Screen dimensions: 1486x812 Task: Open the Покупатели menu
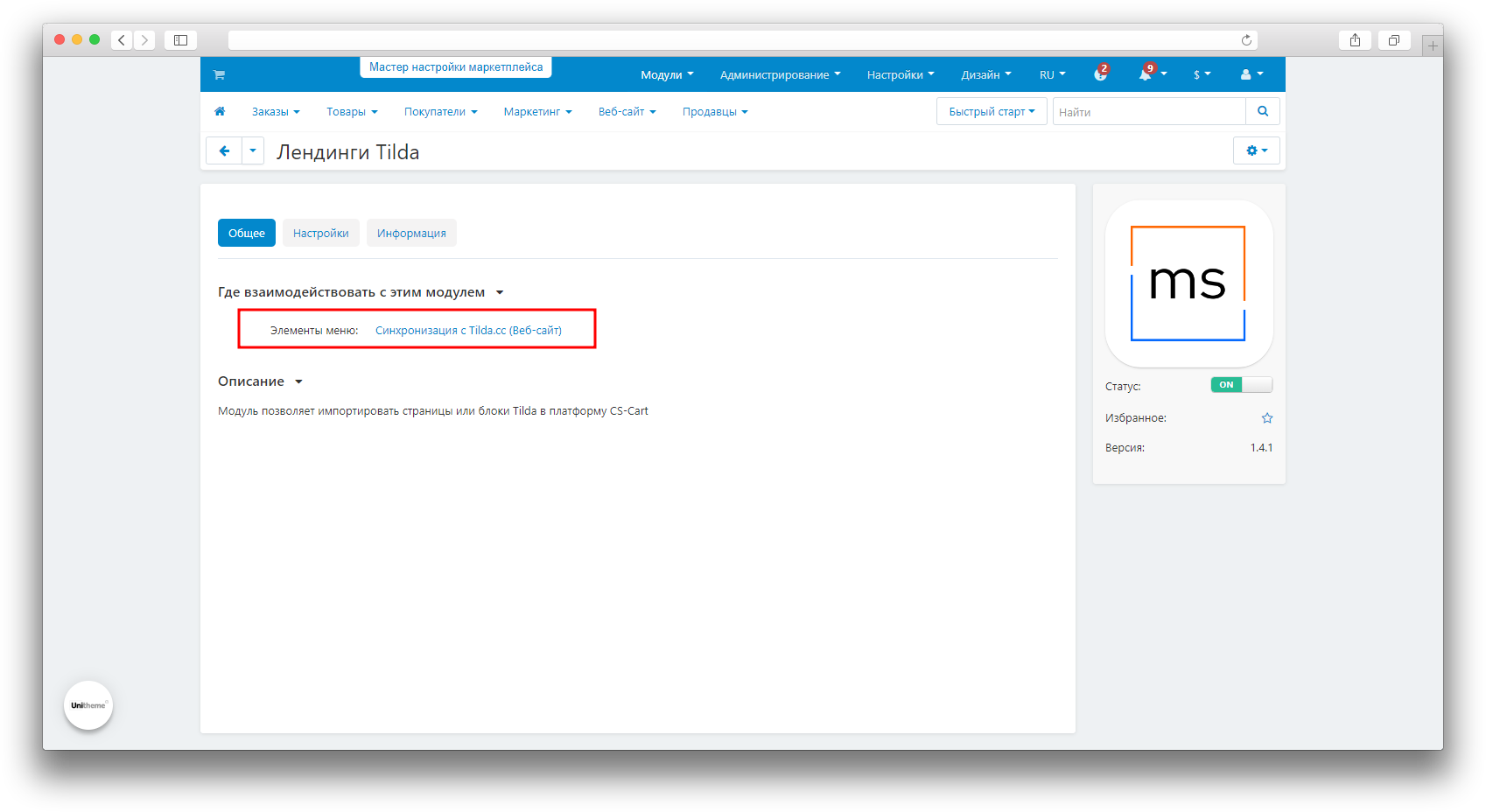(x=440, y=112)
